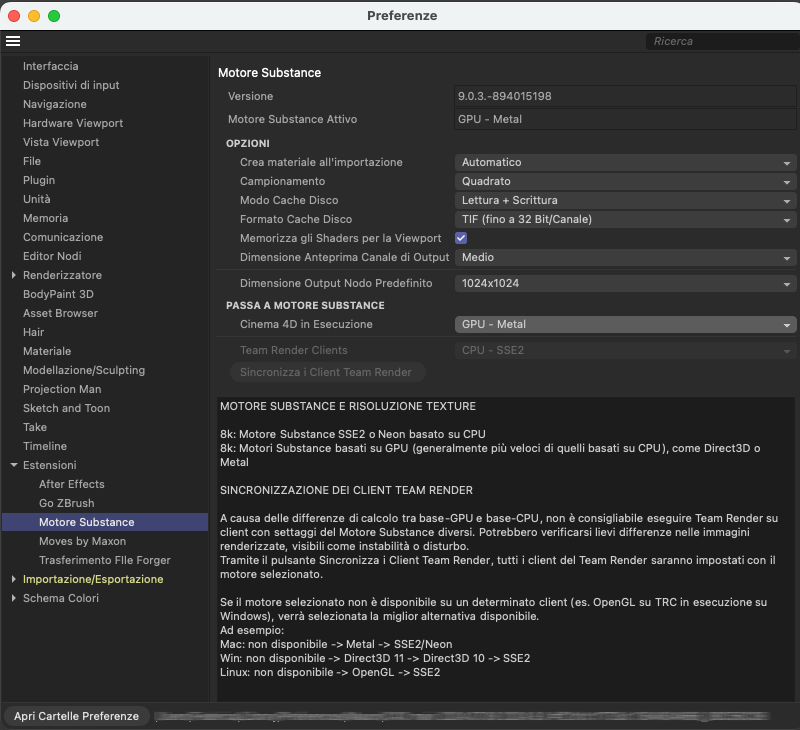Open Schema Colori category label
The image size is (800, 730).
click(61, 598)
